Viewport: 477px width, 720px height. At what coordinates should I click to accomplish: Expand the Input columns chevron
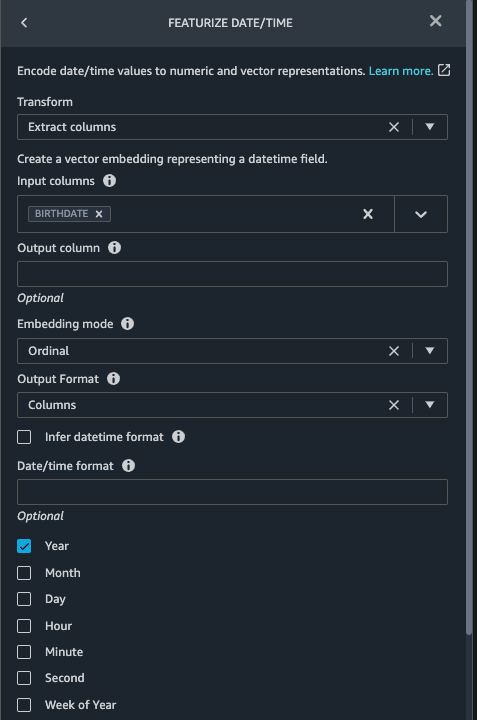pyautogui.click(x=421, y=214)
